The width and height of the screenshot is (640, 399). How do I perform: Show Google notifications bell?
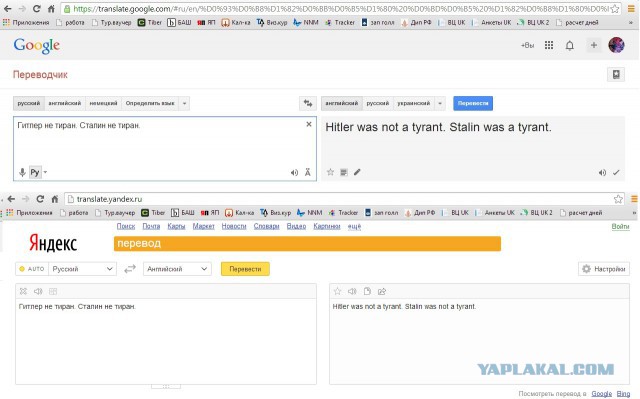[x=570, y=46]
